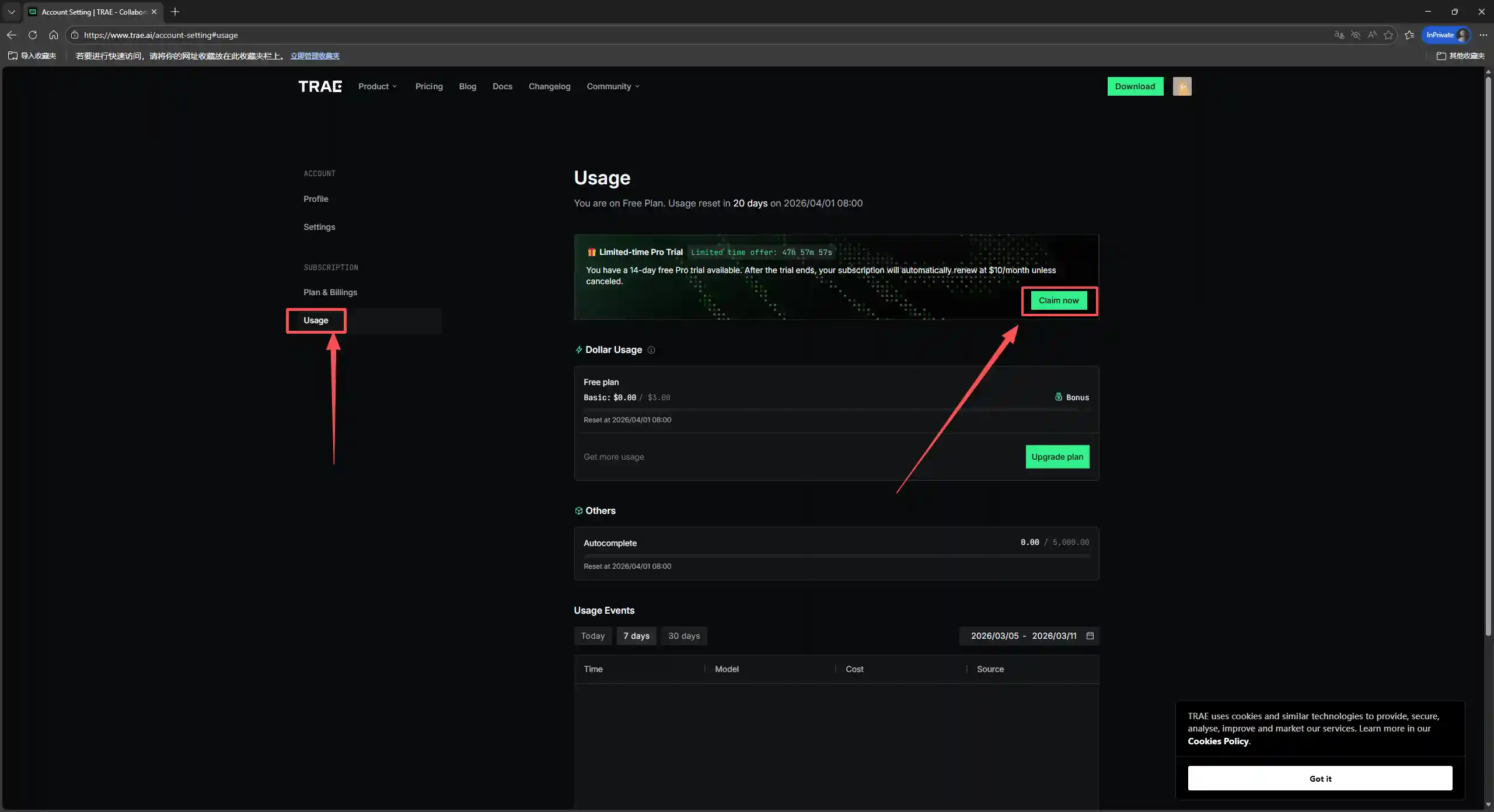Expand the Community dropdown menu
The width and height of the screenshot is (1494, 812).
613,86
